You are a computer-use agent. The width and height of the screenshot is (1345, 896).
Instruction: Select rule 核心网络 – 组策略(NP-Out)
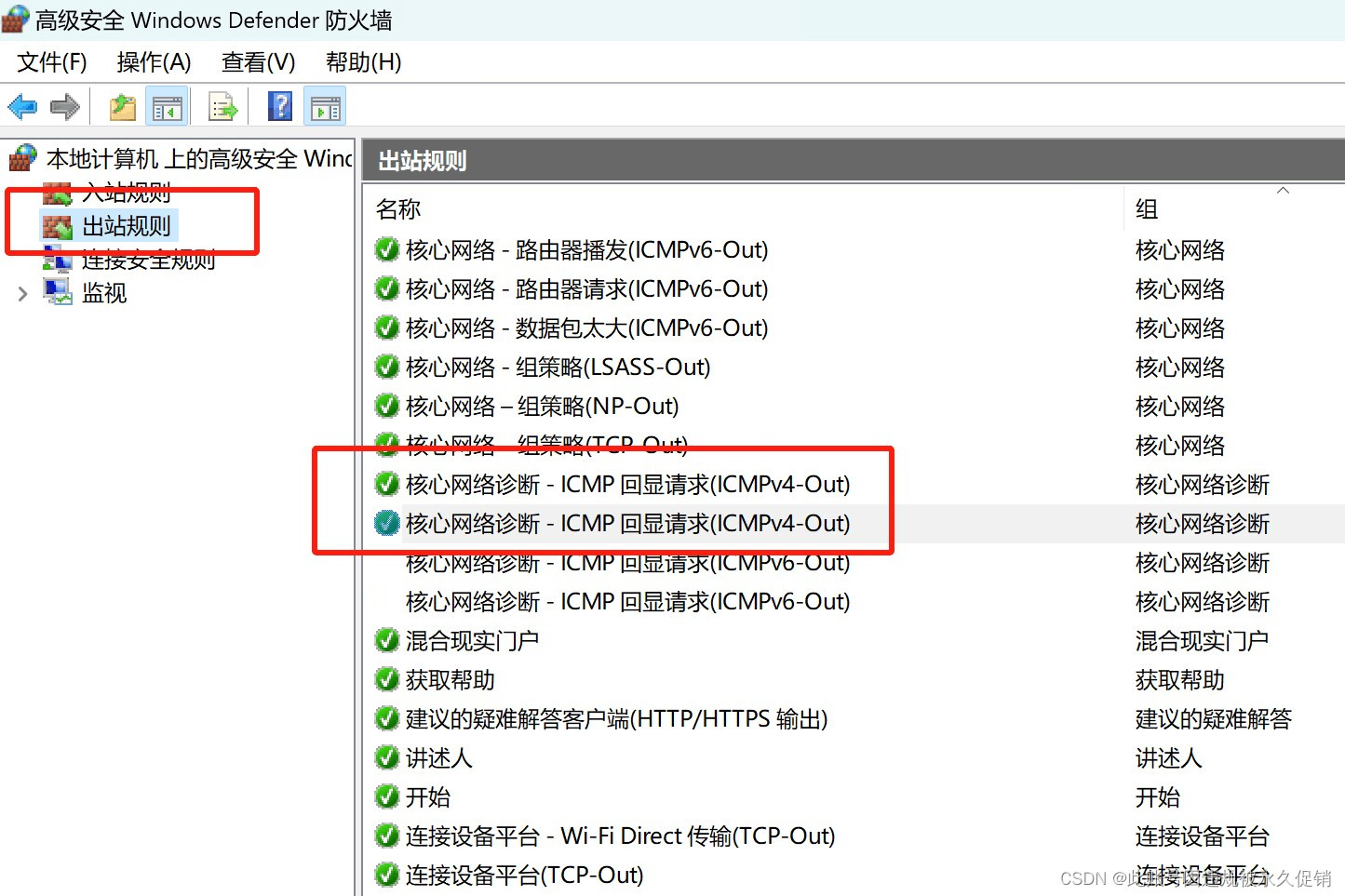tap(542, 406)
